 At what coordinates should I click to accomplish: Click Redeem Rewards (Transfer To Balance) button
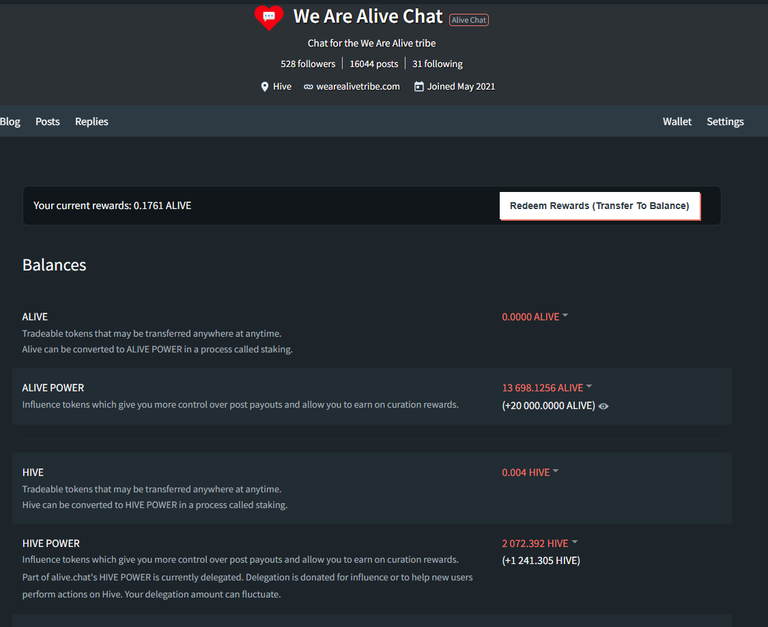click(600, 206)
